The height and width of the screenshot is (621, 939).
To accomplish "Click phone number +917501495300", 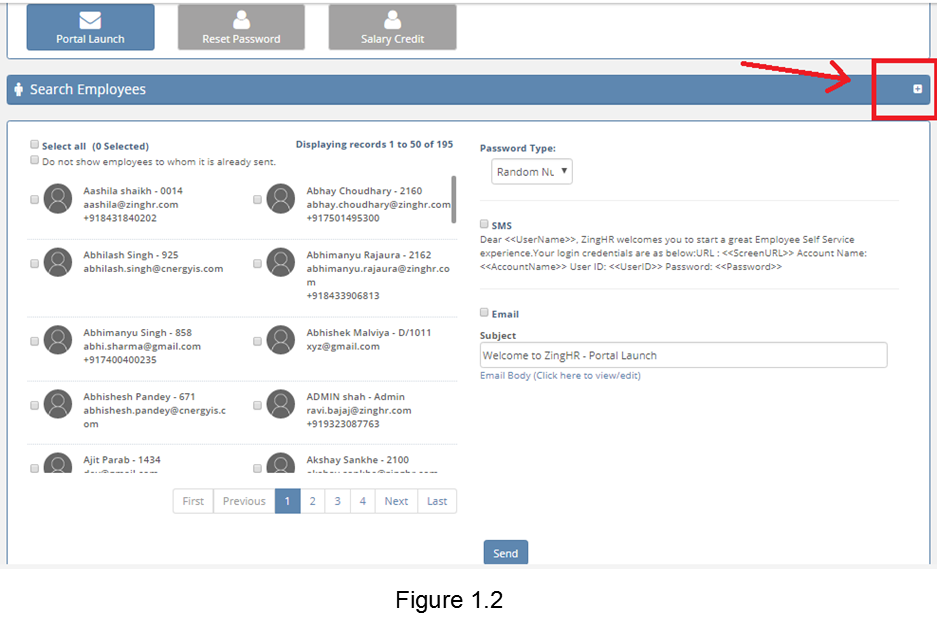I will [343, 218].
